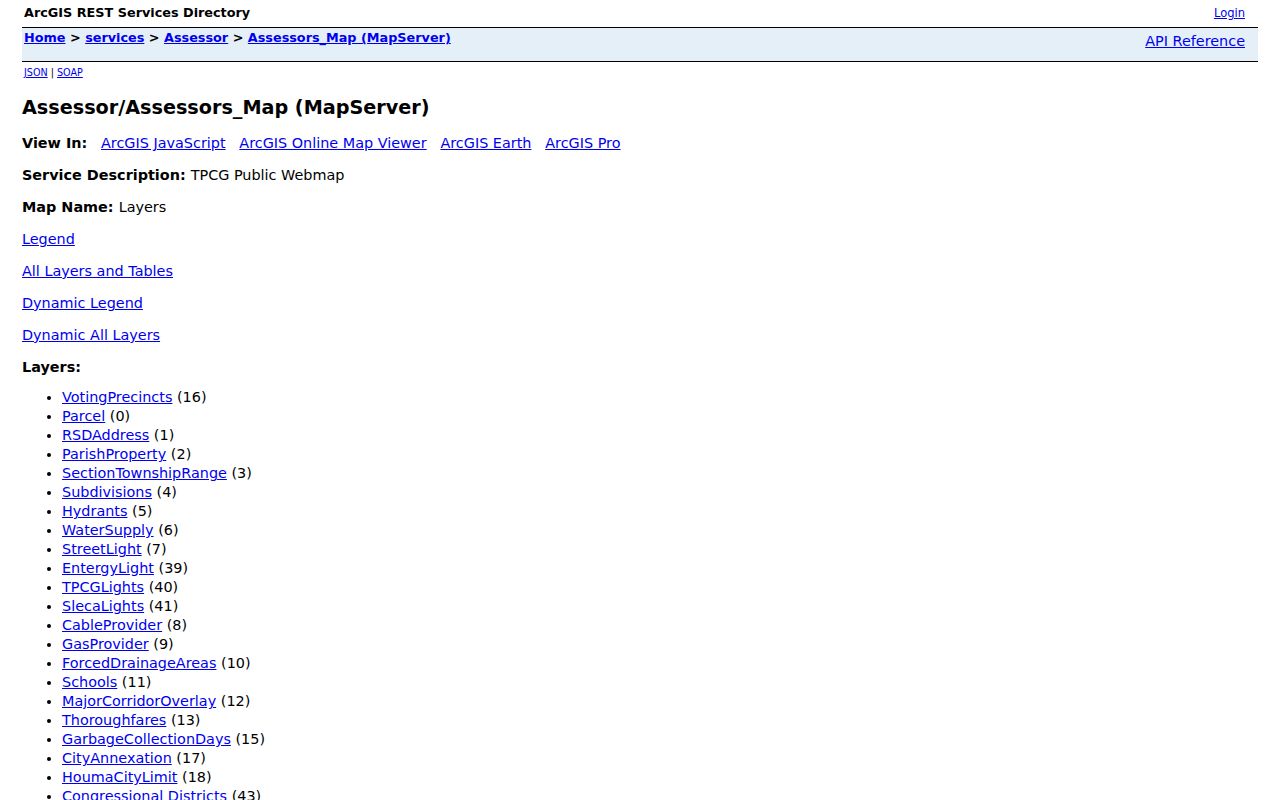Viewport: 1280px width, 800px height.
Task: Open the services breadcrumb link
Action: coord(115,38)
